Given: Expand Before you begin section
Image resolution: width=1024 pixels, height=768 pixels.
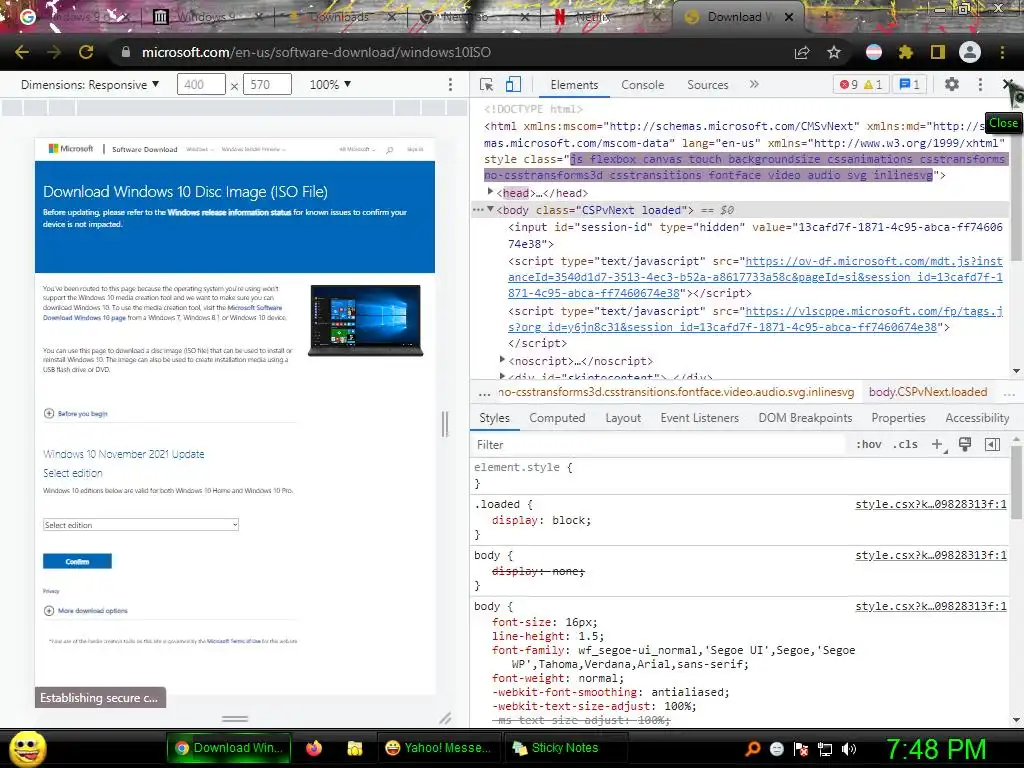Looking at the screenshot, I should tap(75, 413).
